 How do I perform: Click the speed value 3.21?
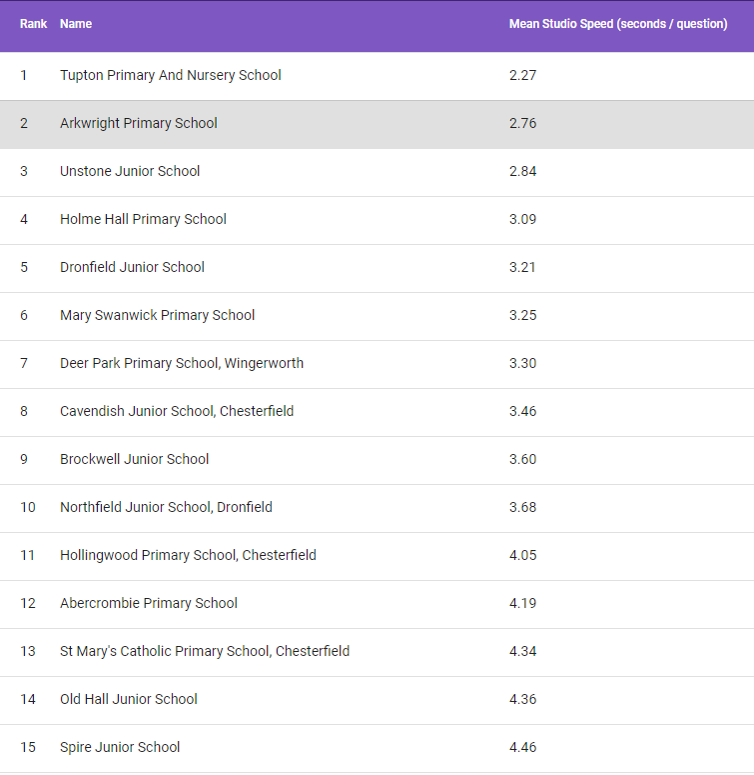coord(522,267)
